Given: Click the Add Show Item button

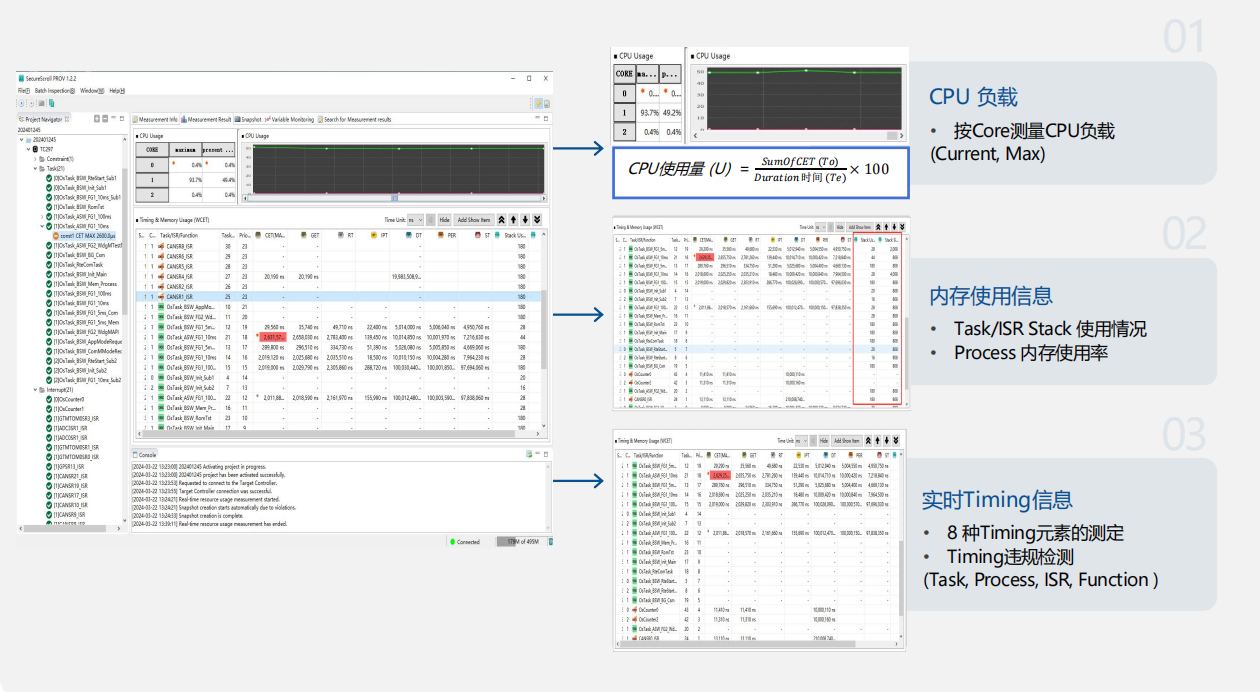Looking at the screenshot, I should pyautogui.click(x=473, y=220).
